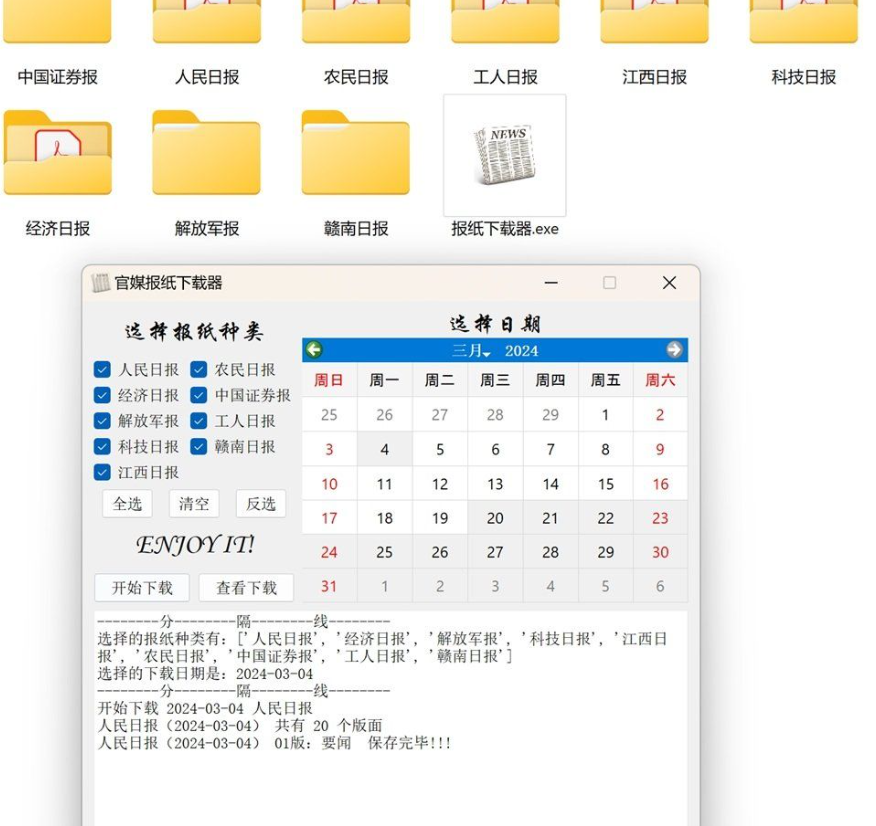The height and width of the screenshot is (826, 876).
Task: Uncheck the 科技日报 checkbox
Action: pyautogui.click(x=102, y=447)
